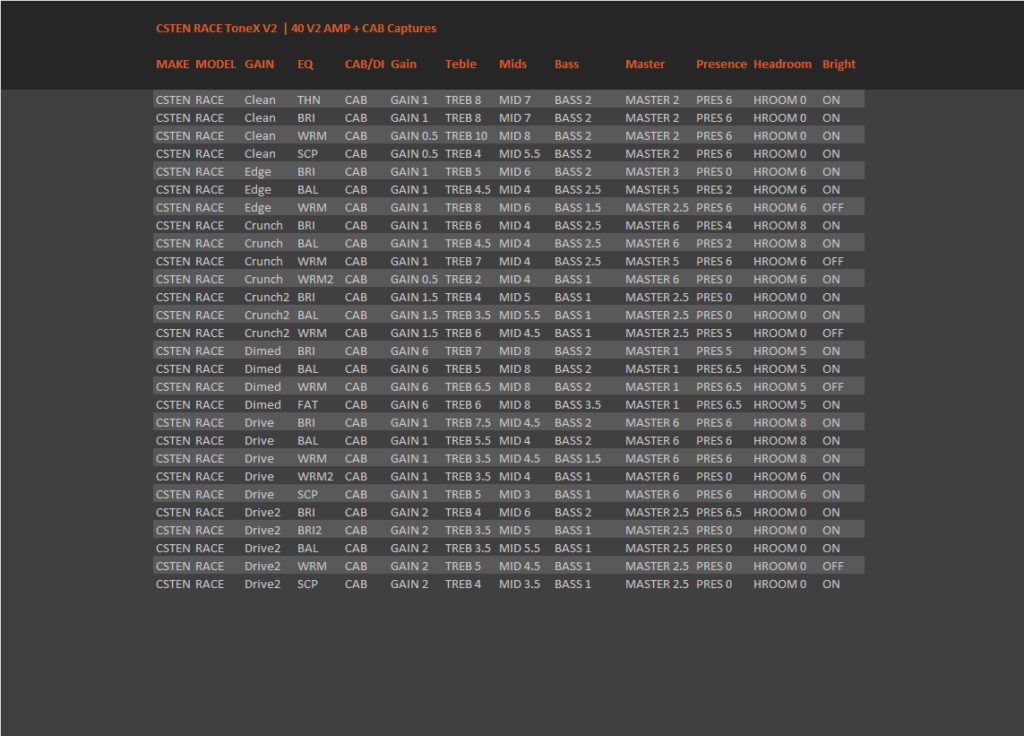Select the MASTER 3 cell

[652, 172]
